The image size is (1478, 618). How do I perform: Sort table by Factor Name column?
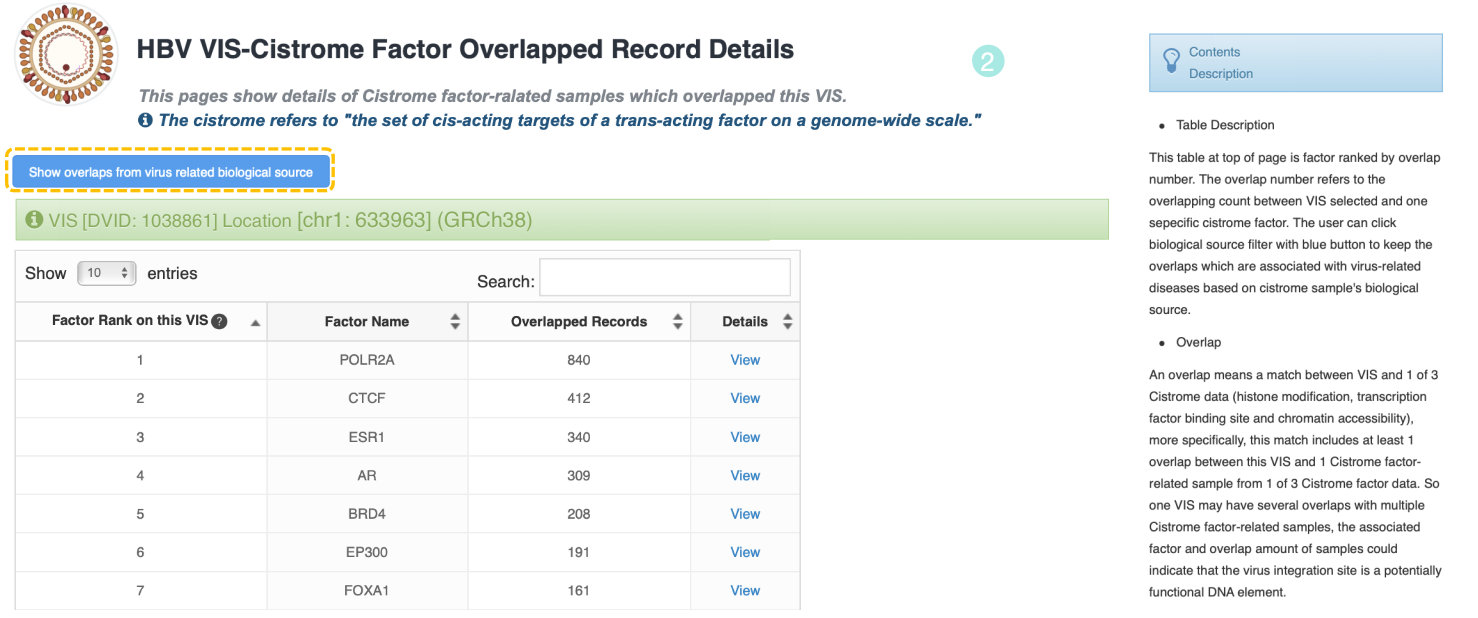click(x=455, y=322)
